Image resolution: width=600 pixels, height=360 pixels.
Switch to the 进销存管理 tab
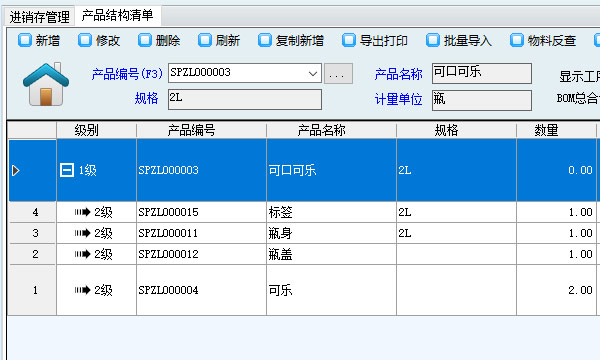tap(40, 17)
